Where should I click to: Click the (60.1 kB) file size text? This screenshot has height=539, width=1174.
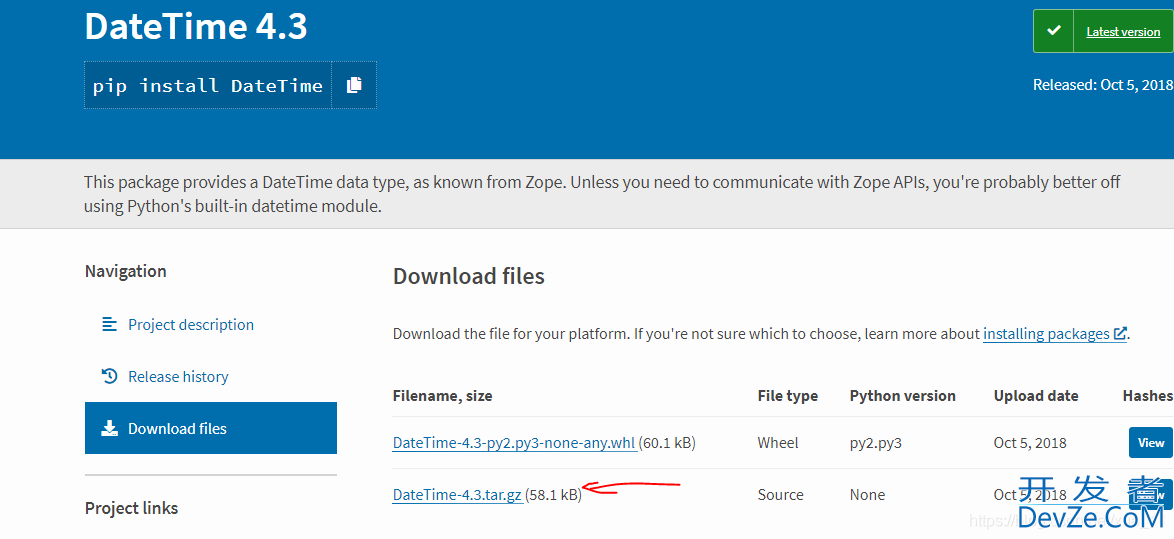click(x=667, y=443)
